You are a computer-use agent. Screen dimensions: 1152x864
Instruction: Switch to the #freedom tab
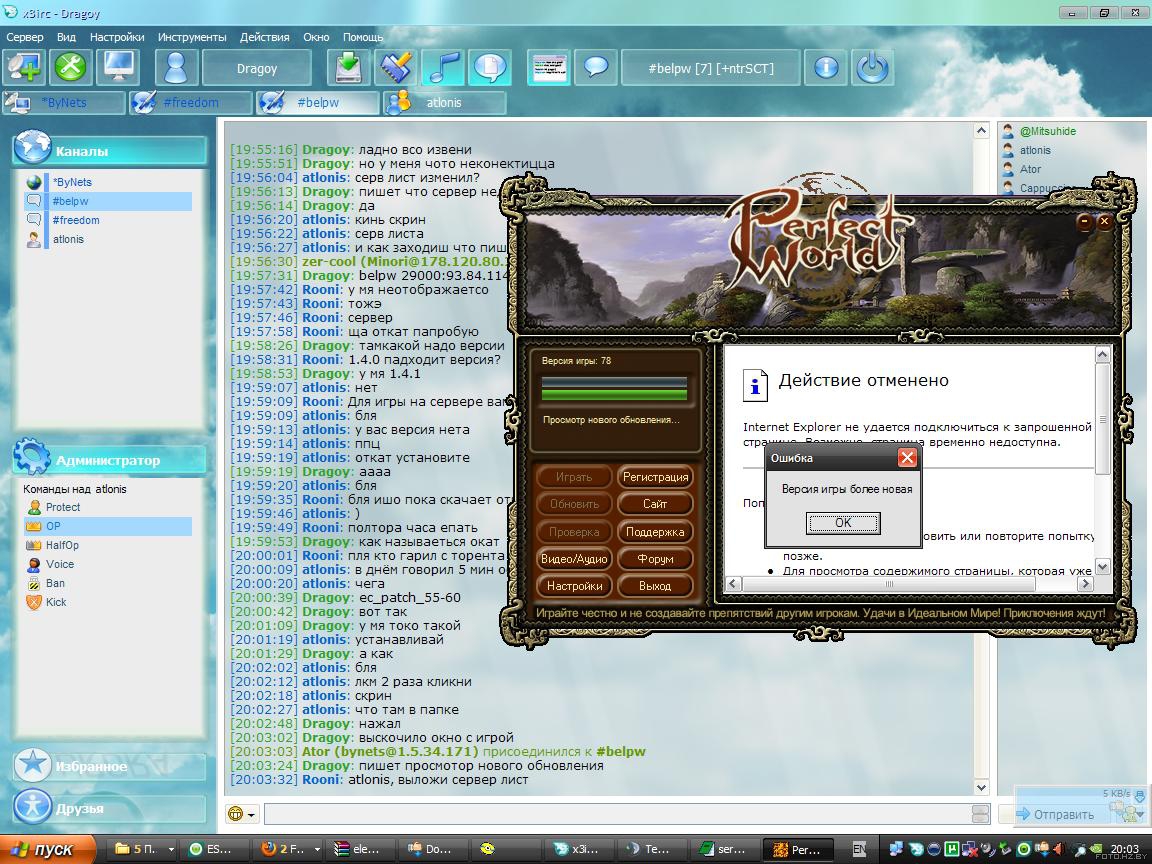point(191,103)
